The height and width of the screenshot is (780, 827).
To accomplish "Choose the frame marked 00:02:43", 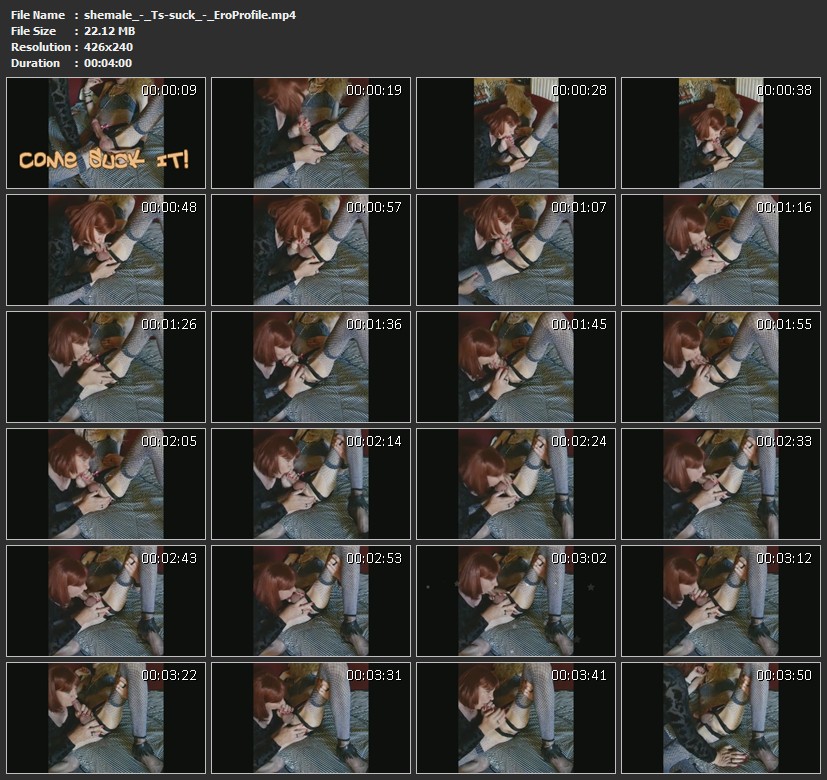I will coord(106,600).
